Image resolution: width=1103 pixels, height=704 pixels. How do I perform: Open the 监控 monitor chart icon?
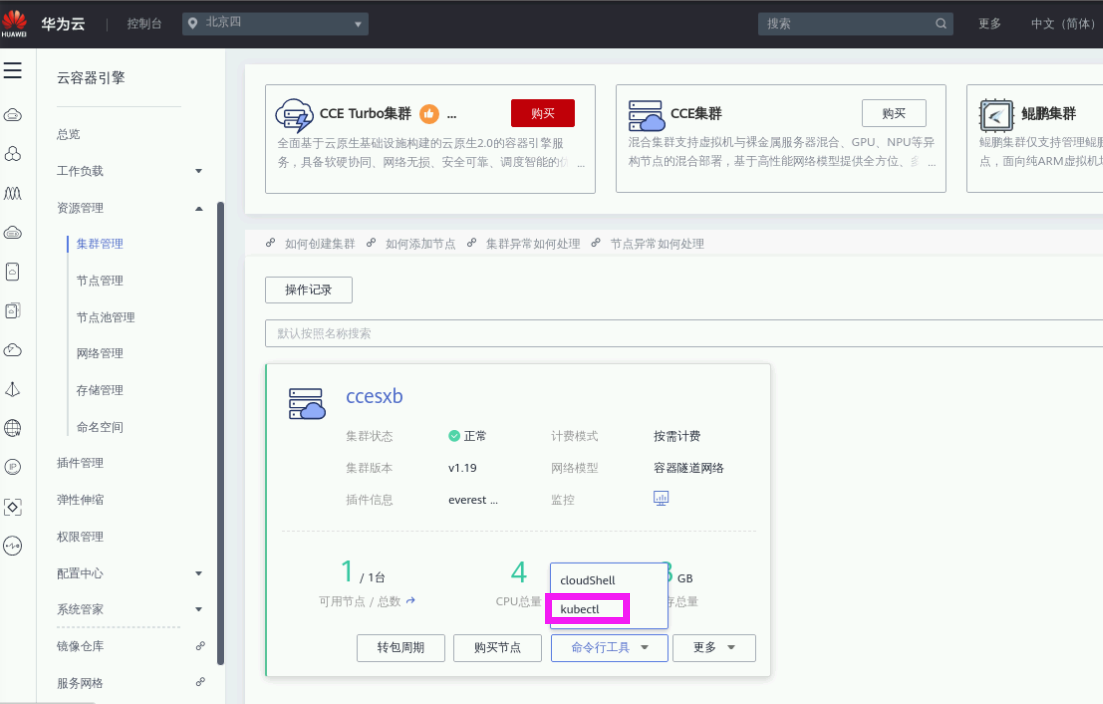point(661,499)
